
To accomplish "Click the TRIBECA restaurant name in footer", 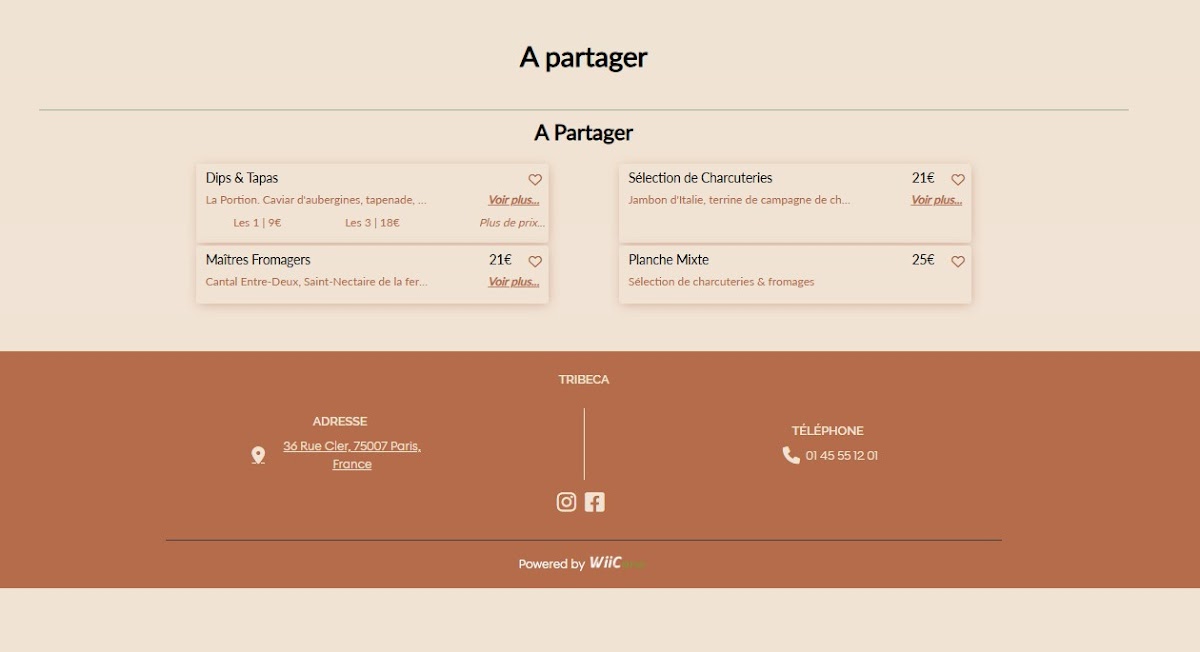I will coord(584,380).
